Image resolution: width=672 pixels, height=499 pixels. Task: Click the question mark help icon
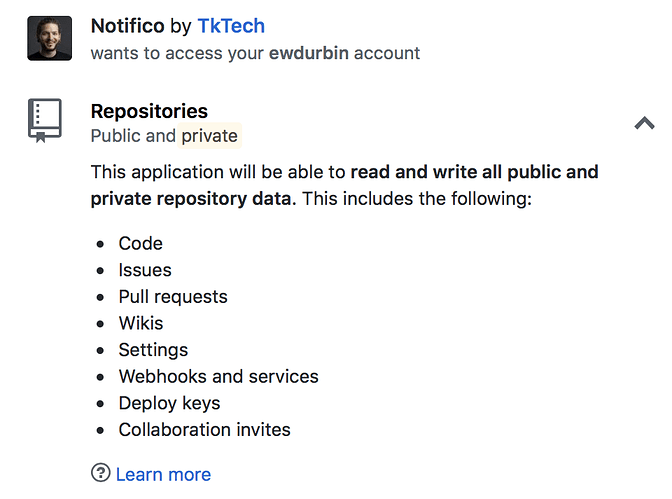pyautogui.click(x=101, y=473)
